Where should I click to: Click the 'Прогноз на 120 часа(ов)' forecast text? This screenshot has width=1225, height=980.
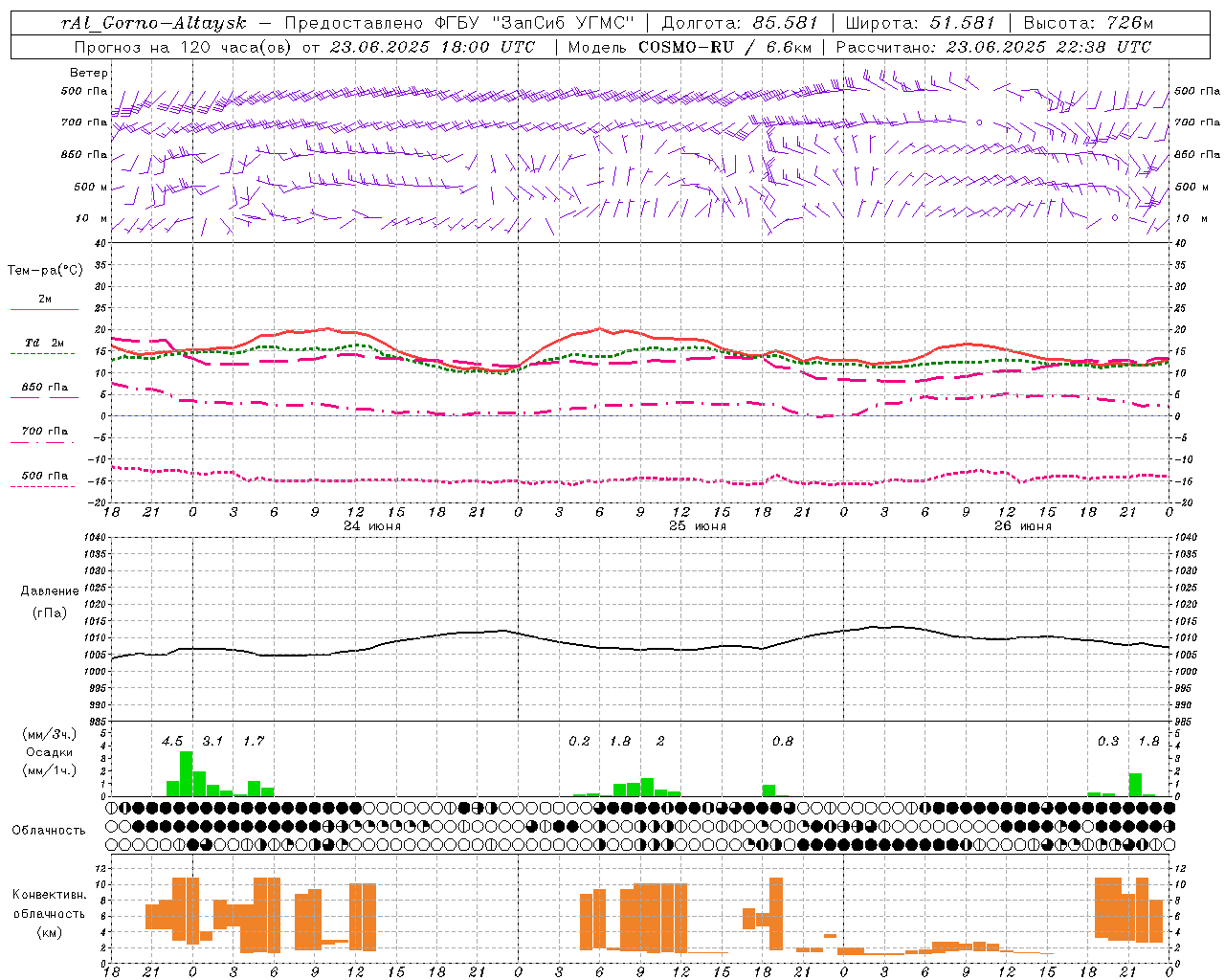184,46
